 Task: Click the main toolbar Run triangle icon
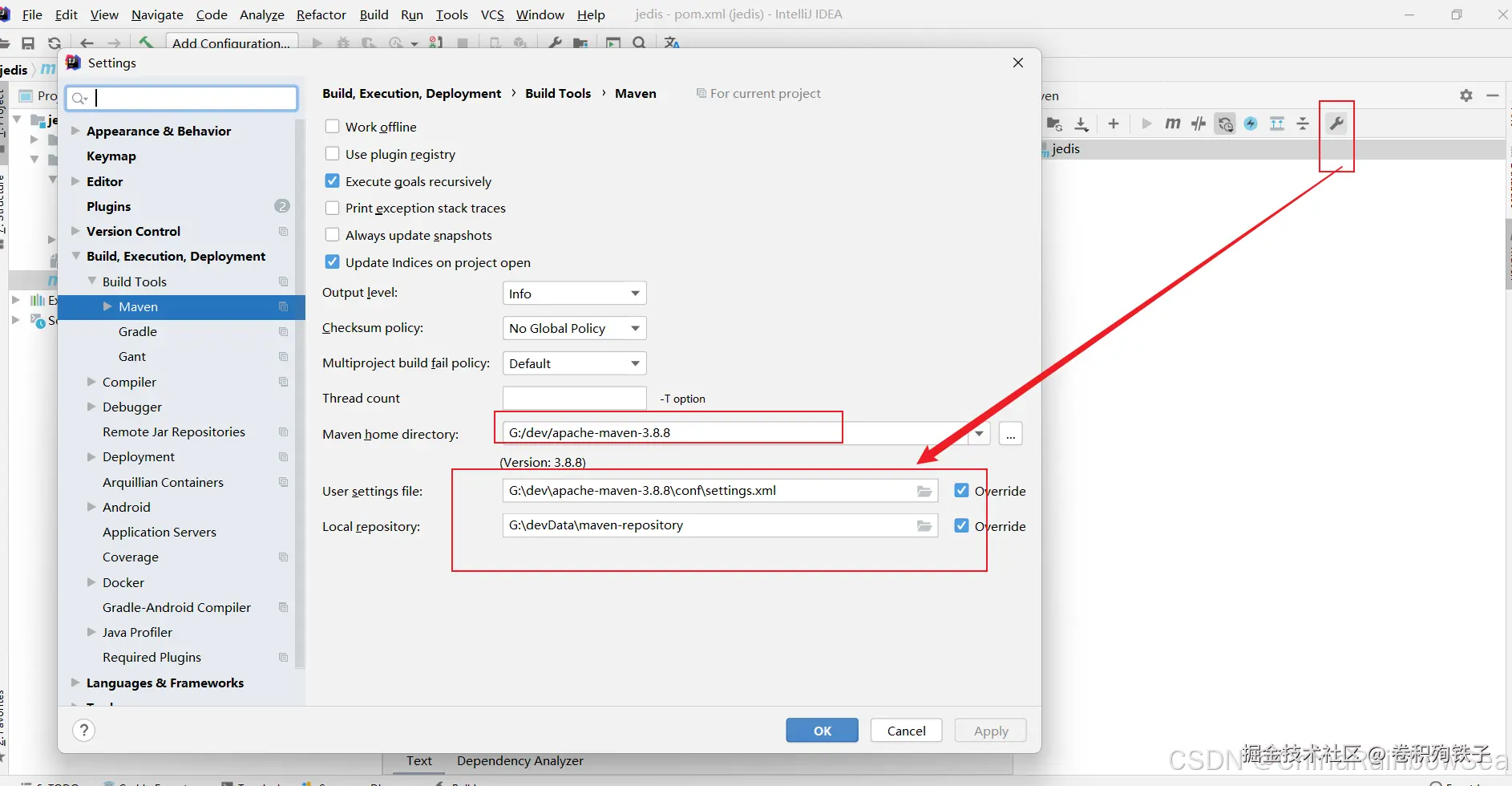click(317, 43)
